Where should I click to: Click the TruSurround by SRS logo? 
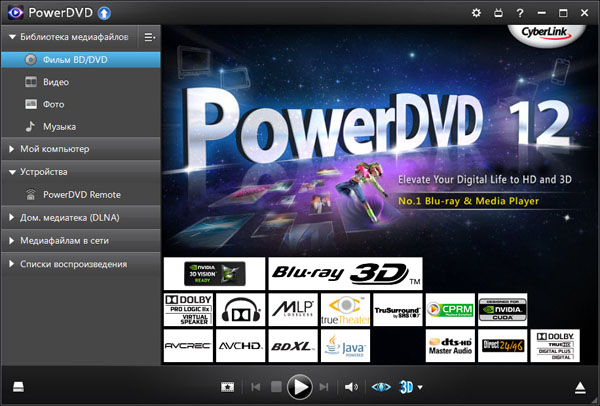pyautogui.click(x=398, y=310)
